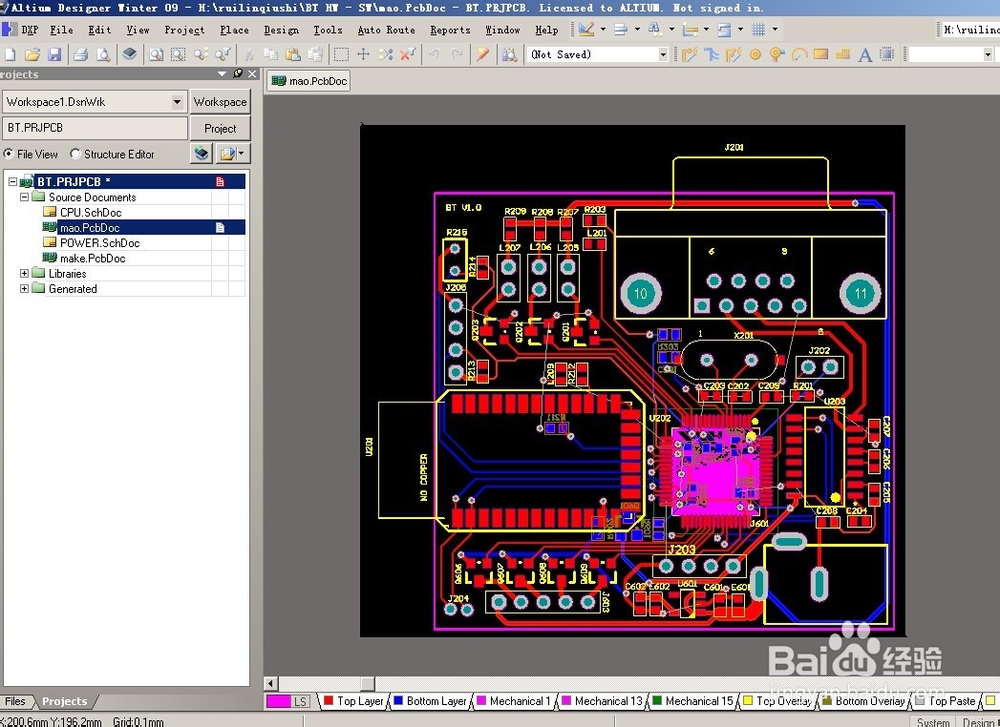This screenshot has width=1000, height=727.
Task: Click the Print toolbar icon
Action: (80, 55)
